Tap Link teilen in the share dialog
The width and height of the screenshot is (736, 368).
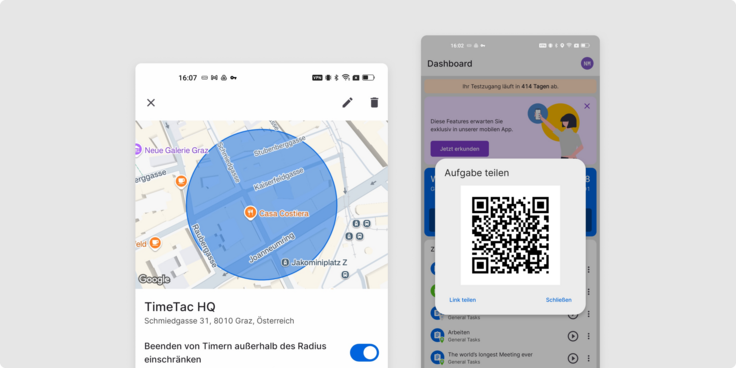point(462,300)
